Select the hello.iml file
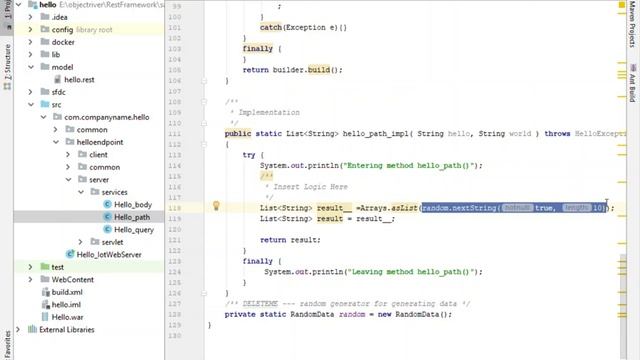Screen dimensions: 640x360 (66, 304)
